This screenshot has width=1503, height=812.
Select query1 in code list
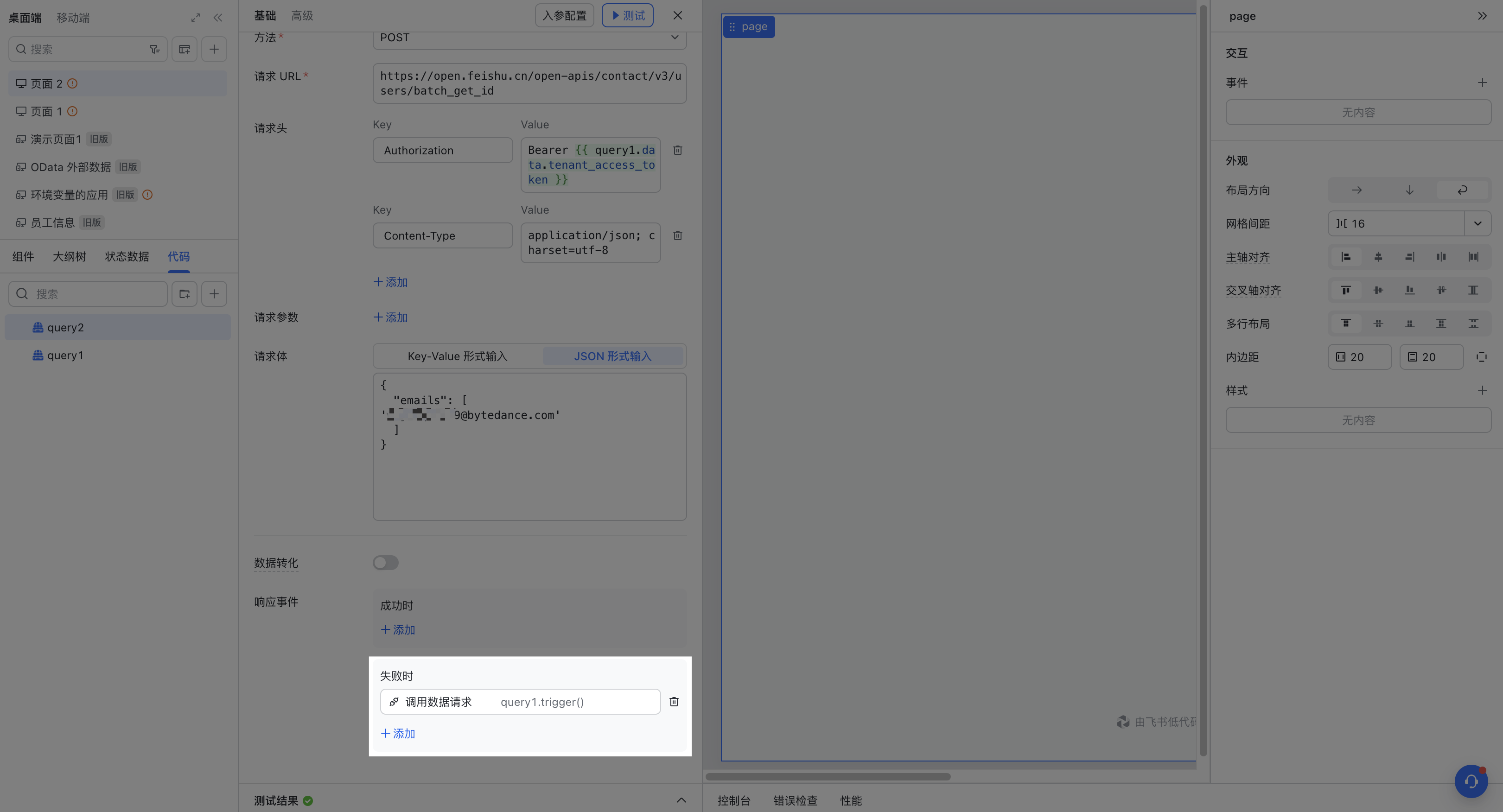pos(117,355)
